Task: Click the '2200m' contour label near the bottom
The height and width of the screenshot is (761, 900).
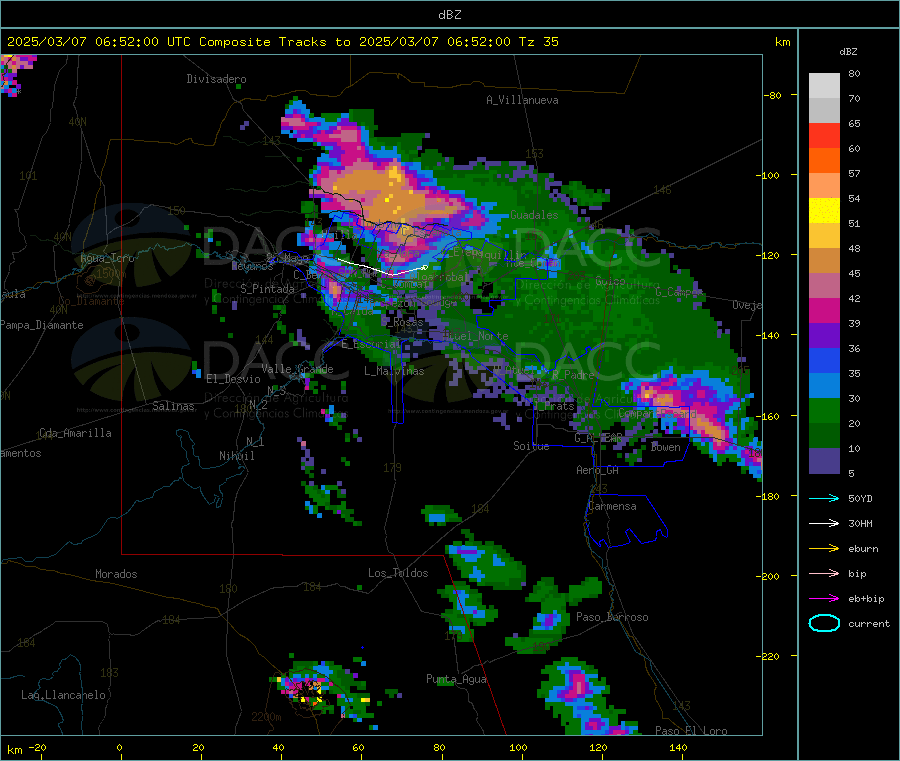Action: [266, 717]
